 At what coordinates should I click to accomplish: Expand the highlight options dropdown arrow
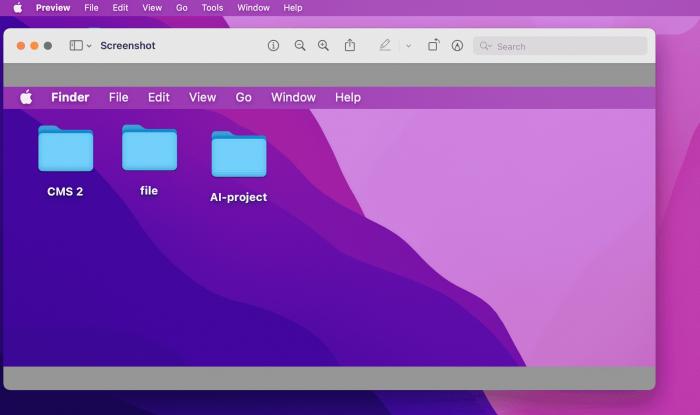408,46
